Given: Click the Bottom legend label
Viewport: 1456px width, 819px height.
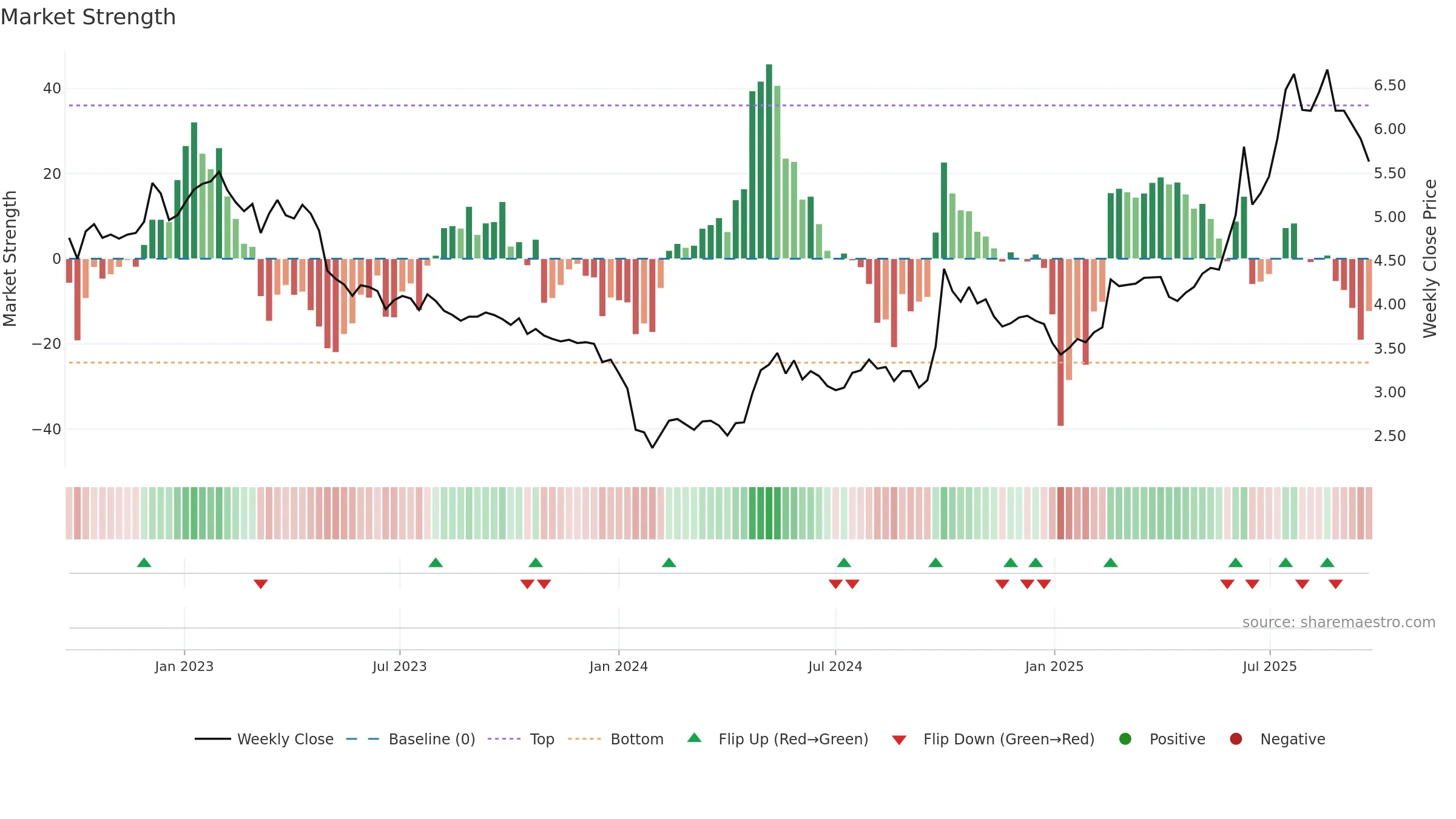Looking at the screenshot, I should point(637,739).
